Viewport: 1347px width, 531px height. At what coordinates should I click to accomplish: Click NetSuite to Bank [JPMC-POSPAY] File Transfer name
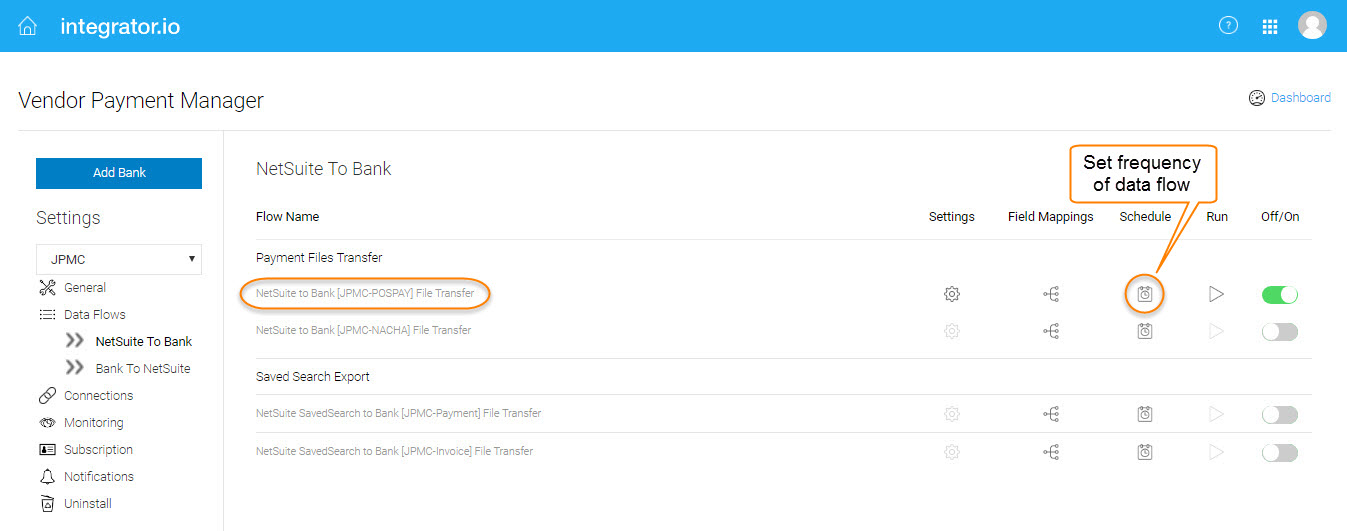click(x=365, y=294)
